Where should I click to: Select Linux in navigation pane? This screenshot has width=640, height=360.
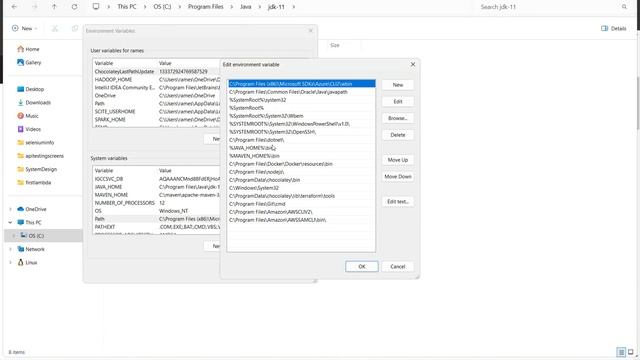[x=27, y=262]
